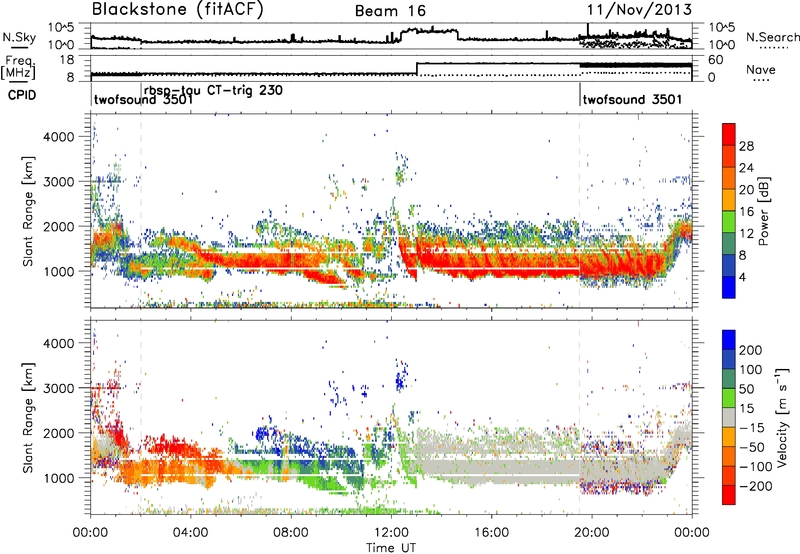Select the Time UT axis title
This screenshot has width=800, height=554.
click(391, 548)
